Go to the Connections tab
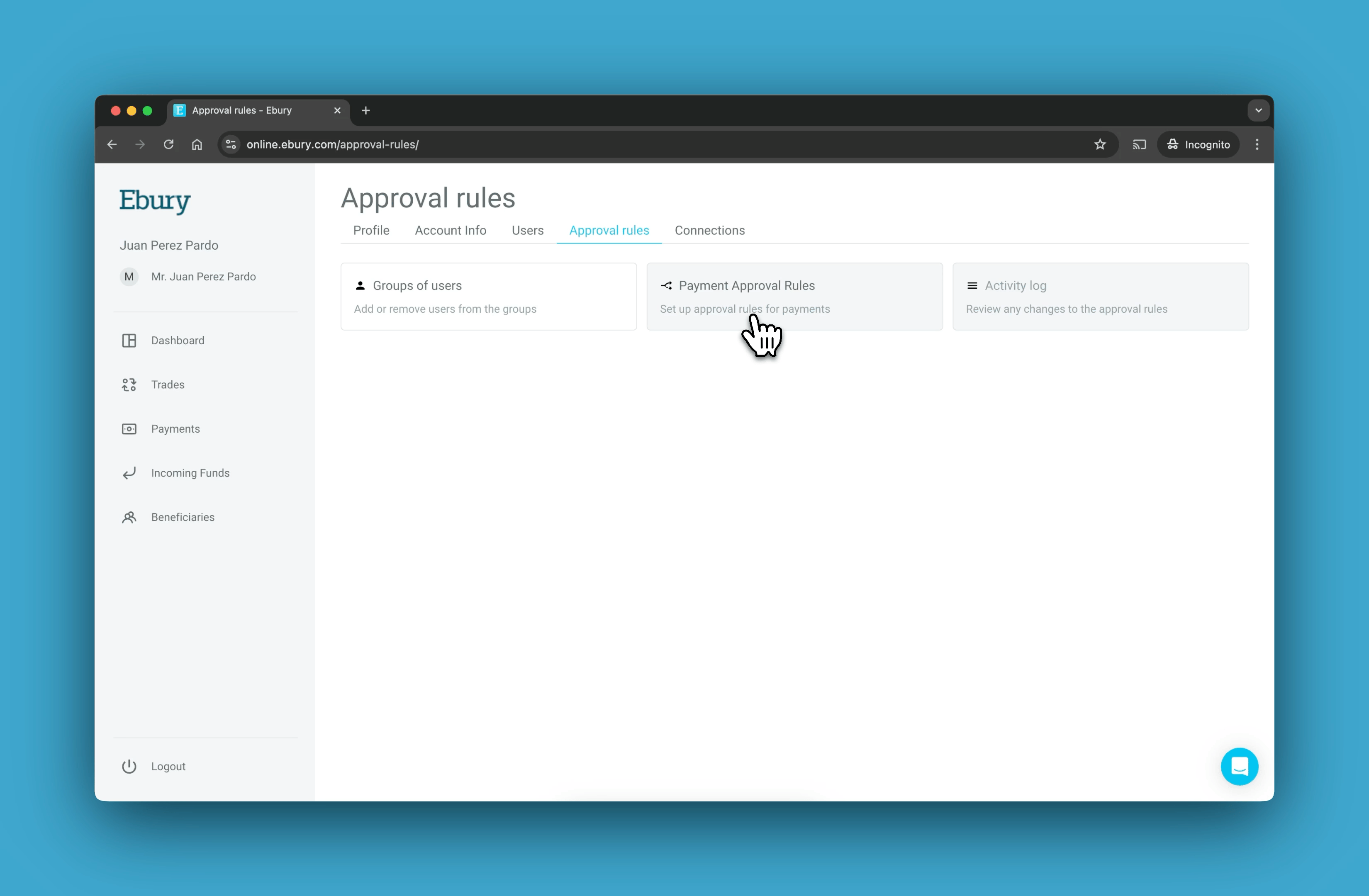1369x896 pixels. (709, 231)
